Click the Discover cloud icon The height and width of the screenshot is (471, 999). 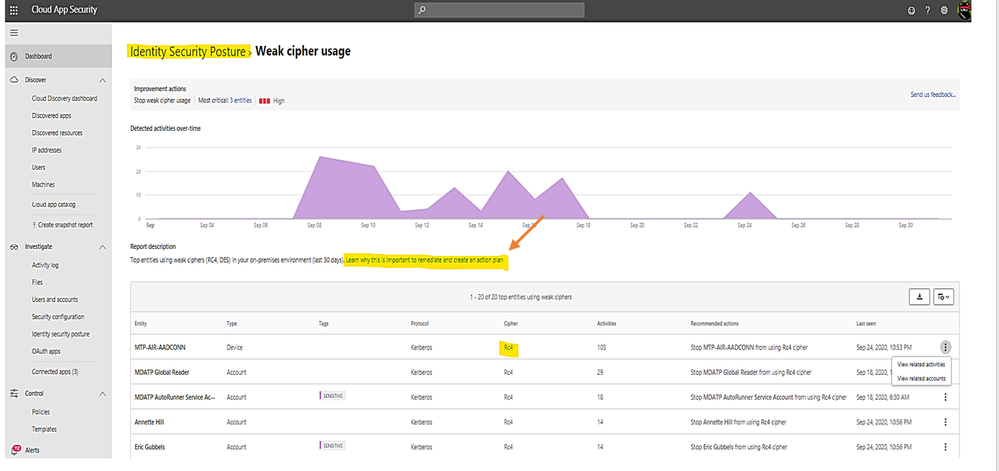pyautogui.click(x=14, y=80)
